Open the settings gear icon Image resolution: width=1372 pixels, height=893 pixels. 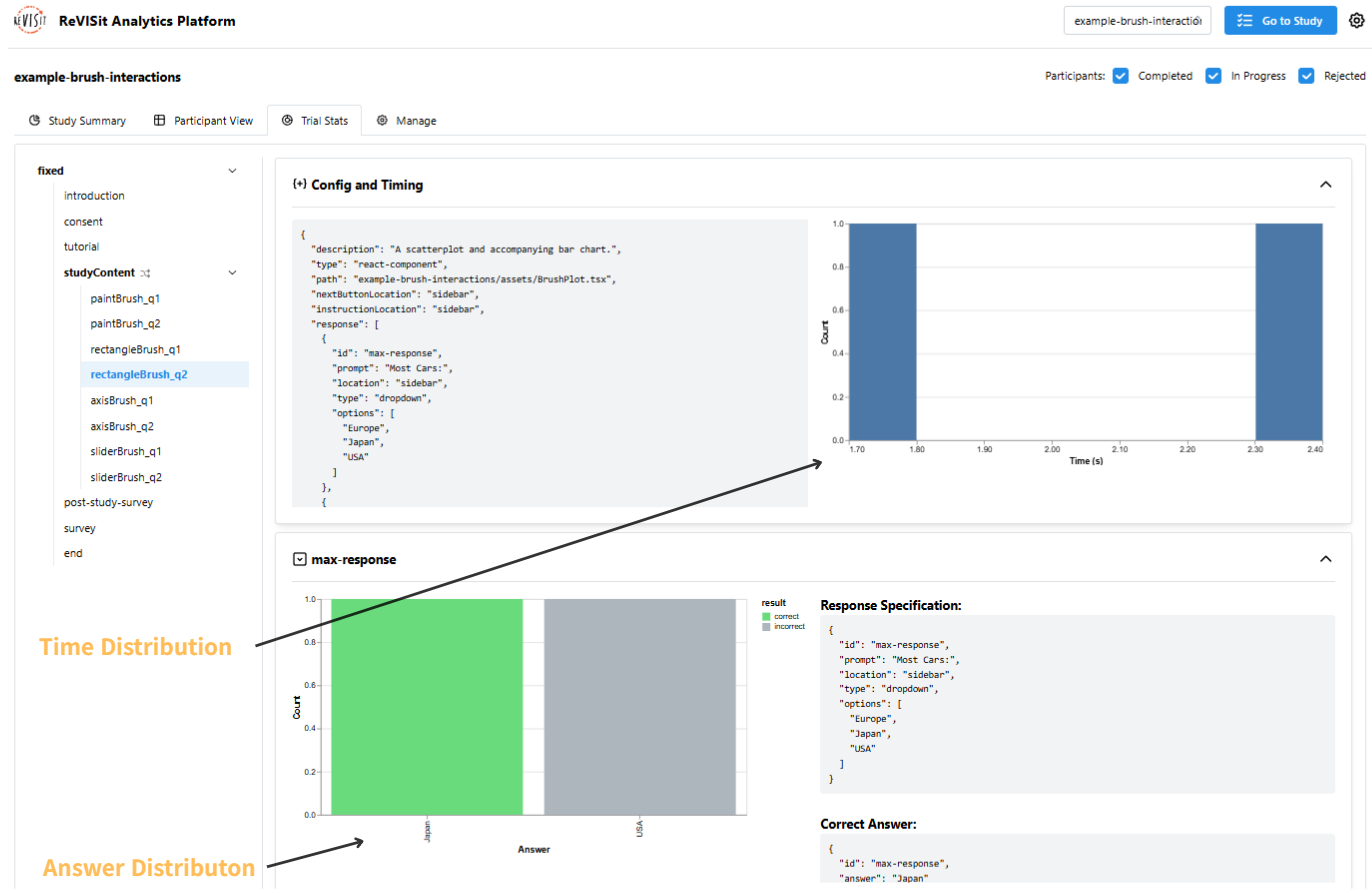pos(1356,20)
